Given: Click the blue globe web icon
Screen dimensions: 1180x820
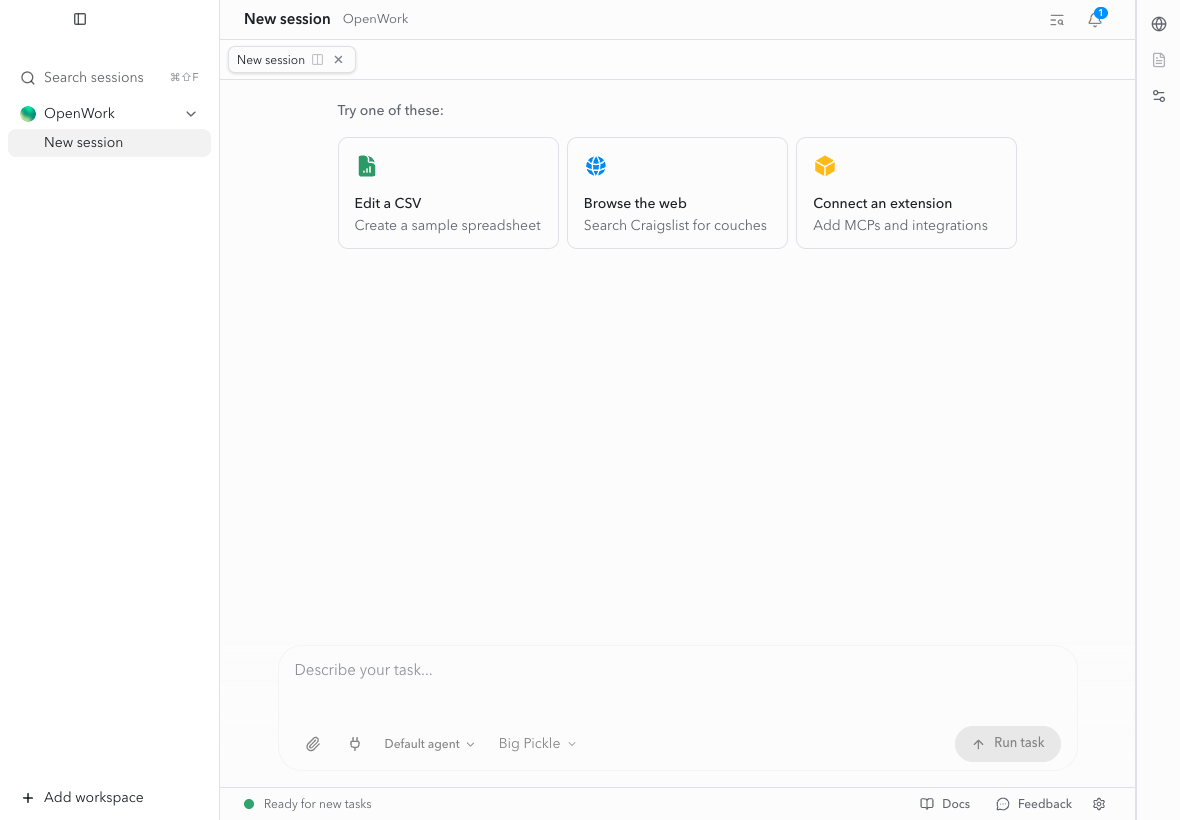Looking at the screenshot, I should click(596, 166).
